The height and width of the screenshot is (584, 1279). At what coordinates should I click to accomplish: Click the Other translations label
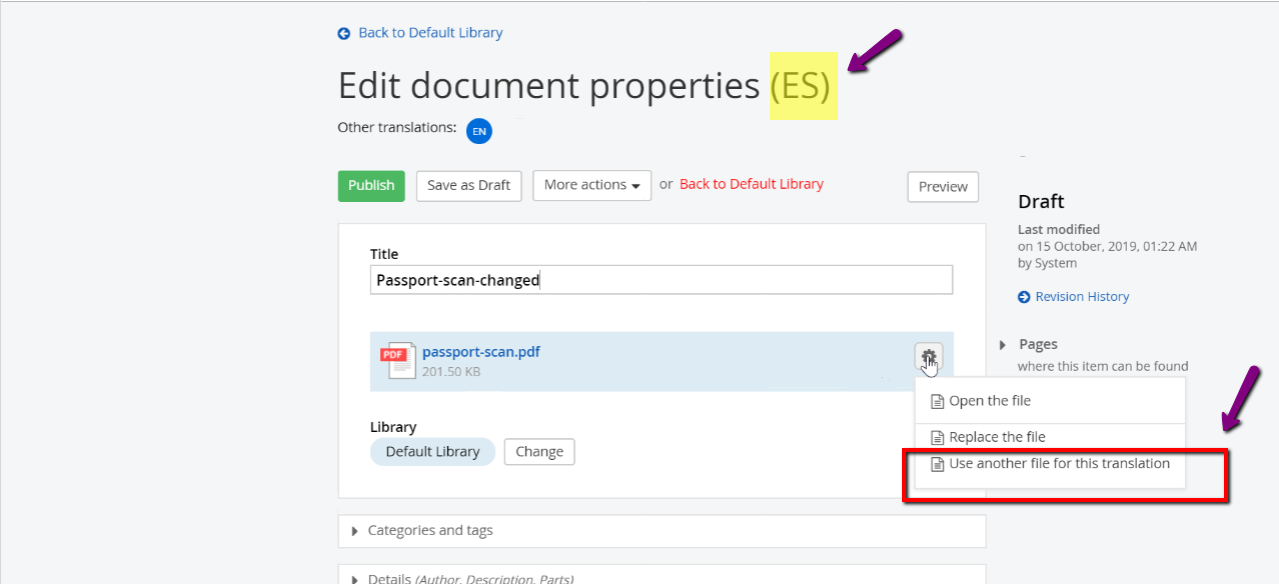click(x=397, y=128)
